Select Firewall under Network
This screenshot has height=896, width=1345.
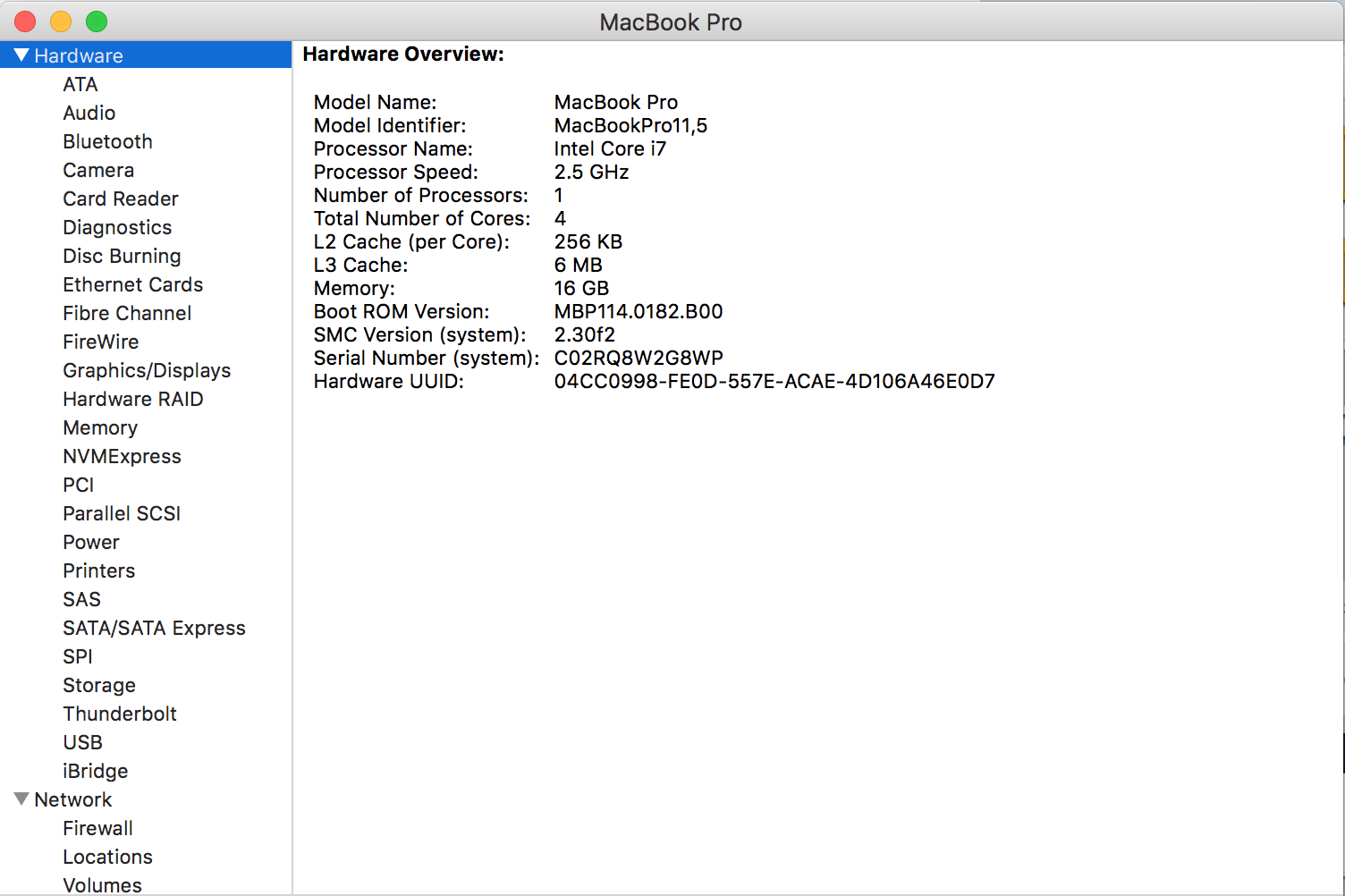(98, 828)
